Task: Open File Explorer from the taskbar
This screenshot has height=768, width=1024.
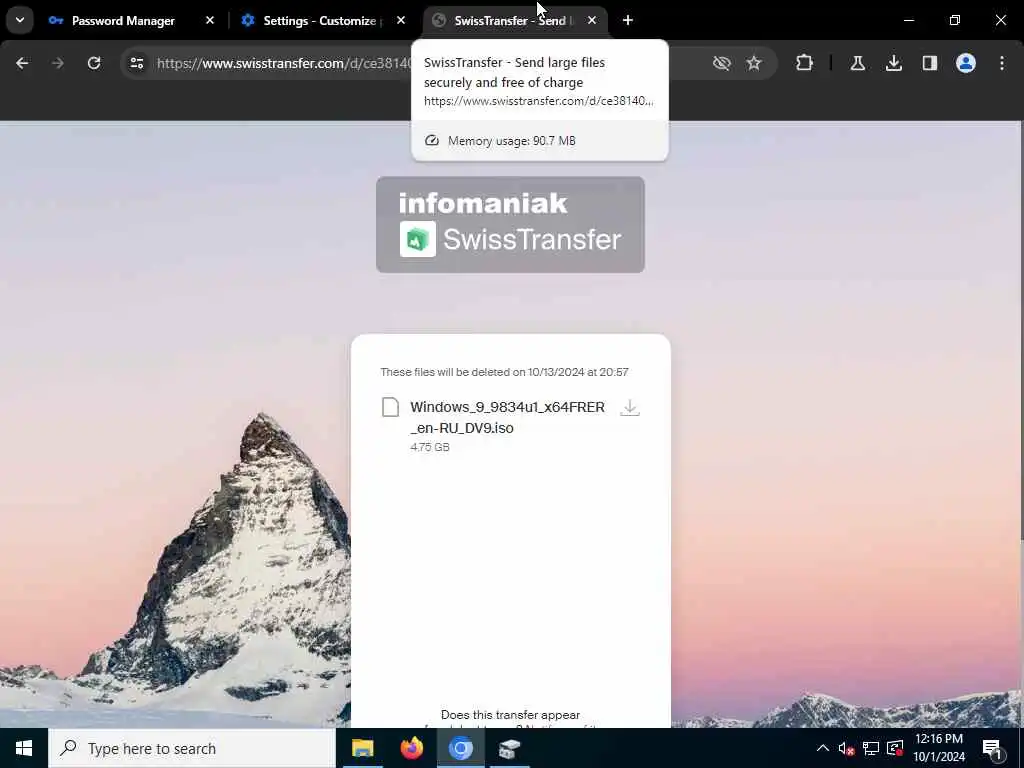Action: tap(362, 748)
